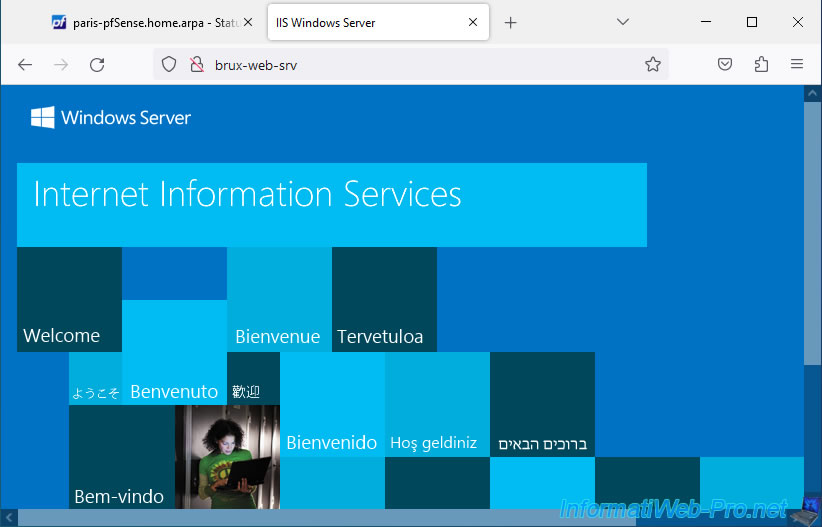This screenshot has height=527, width=822.
Task: Click the woman with laptop photo
Action: coord(227,457)
